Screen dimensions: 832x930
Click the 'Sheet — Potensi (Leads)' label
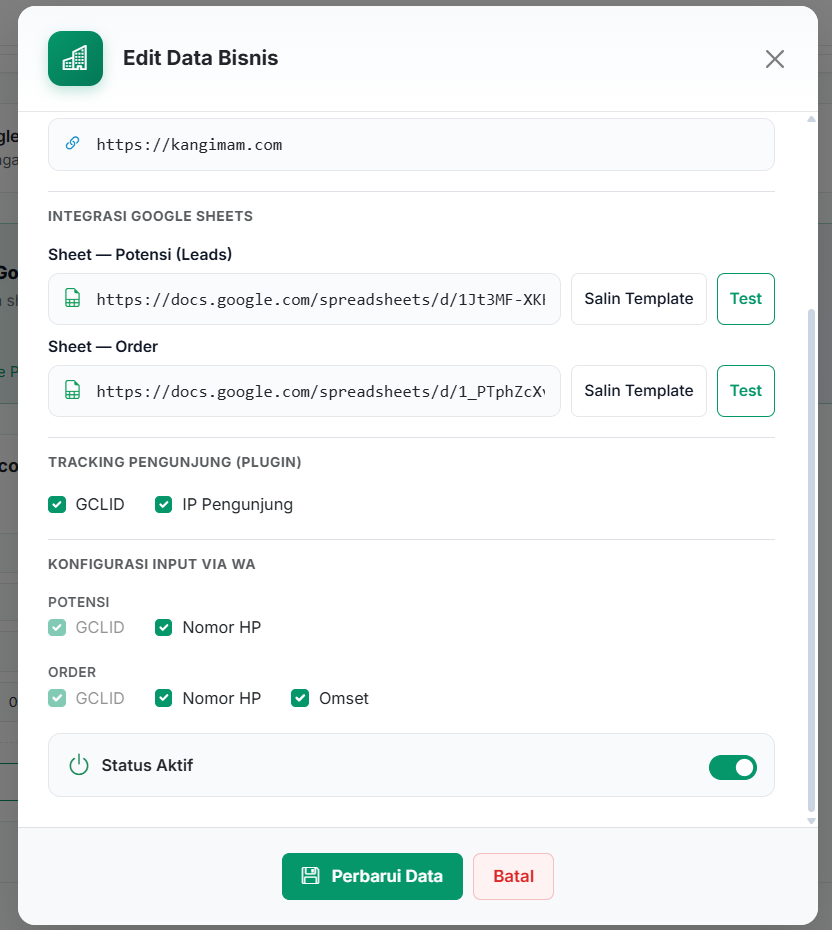[140, 254]
